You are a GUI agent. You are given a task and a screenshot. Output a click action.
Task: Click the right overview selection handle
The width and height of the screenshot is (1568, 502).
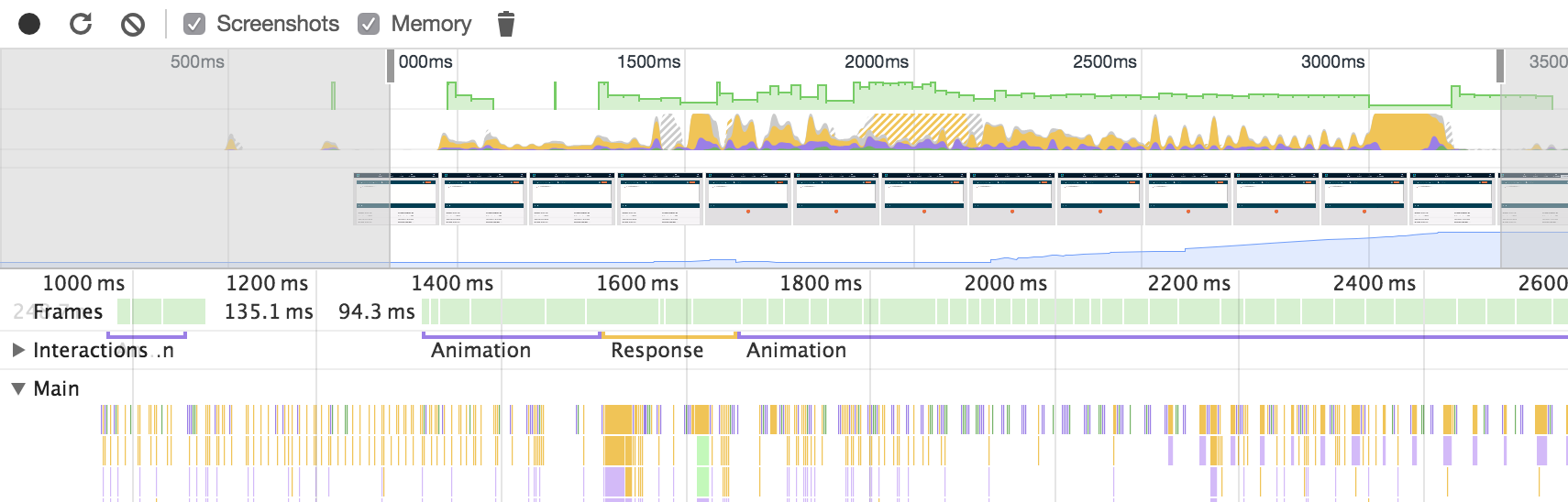[1500, 67]
